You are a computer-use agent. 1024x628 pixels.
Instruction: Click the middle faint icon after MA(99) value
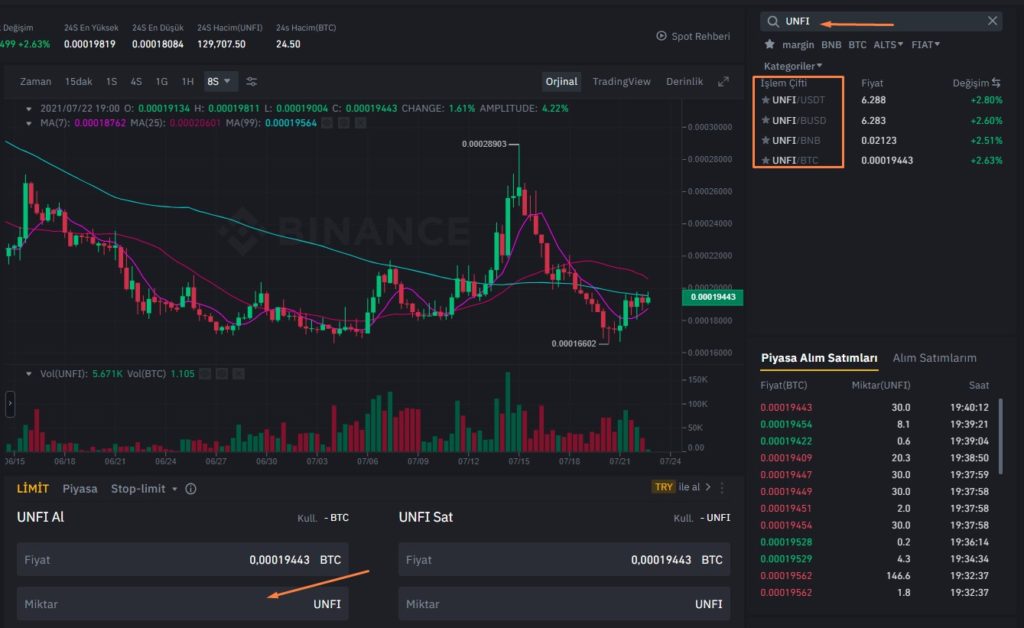344,123
